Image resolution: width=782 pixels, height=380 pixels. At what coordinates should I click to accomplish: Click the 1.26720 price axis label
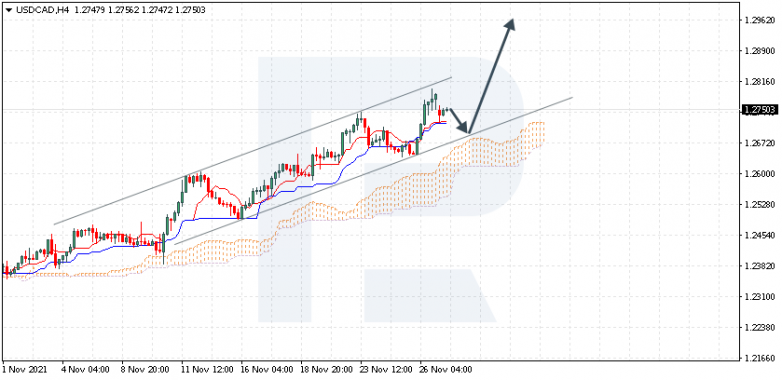[760, 143]
